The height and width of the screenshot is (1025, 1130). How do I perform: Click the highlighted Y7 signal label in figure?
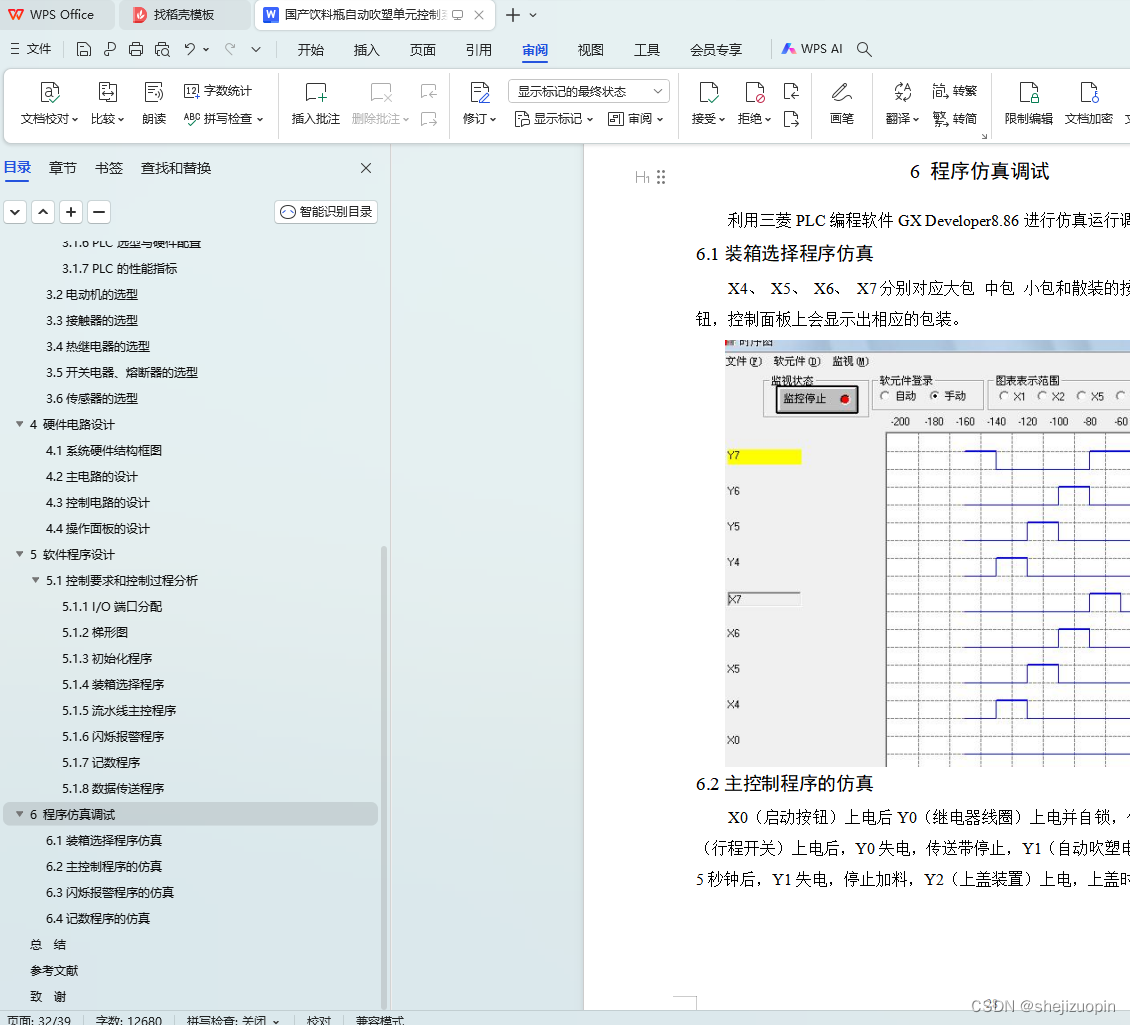pos(763,456)
